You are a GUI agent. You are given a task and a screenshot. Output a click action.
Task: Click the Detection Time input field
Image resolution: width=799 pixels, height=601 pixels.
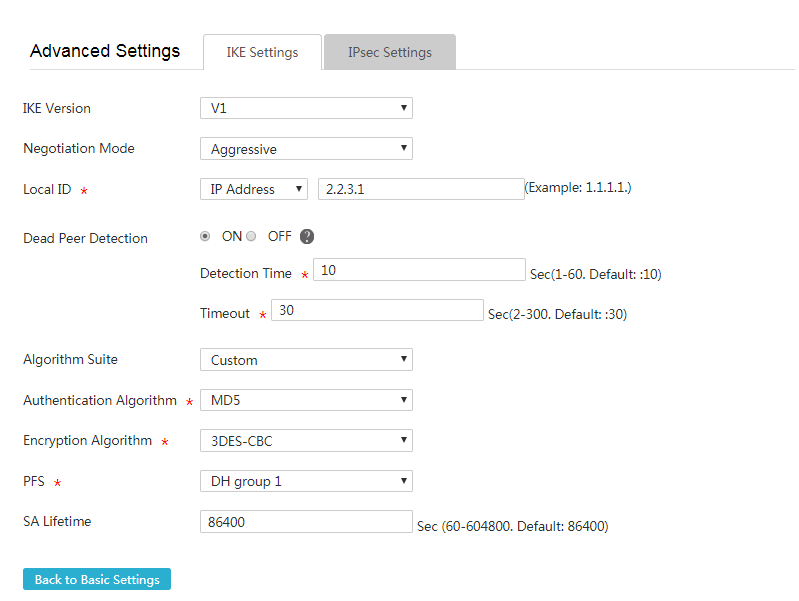click(419, 270)
